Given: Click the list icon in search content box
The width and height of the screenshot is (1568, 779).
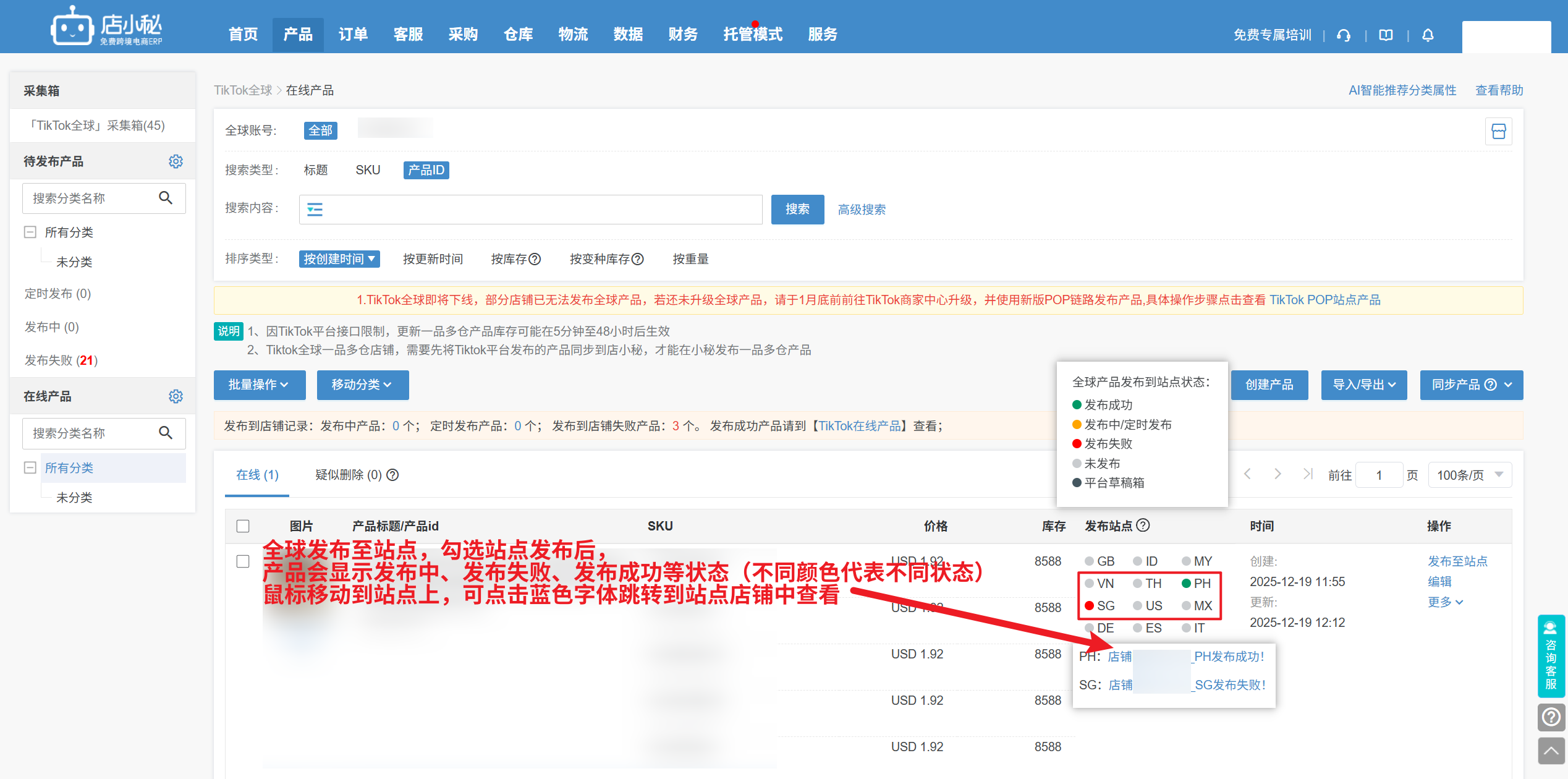Looking at the screenshot, I should tap(315, 210).
